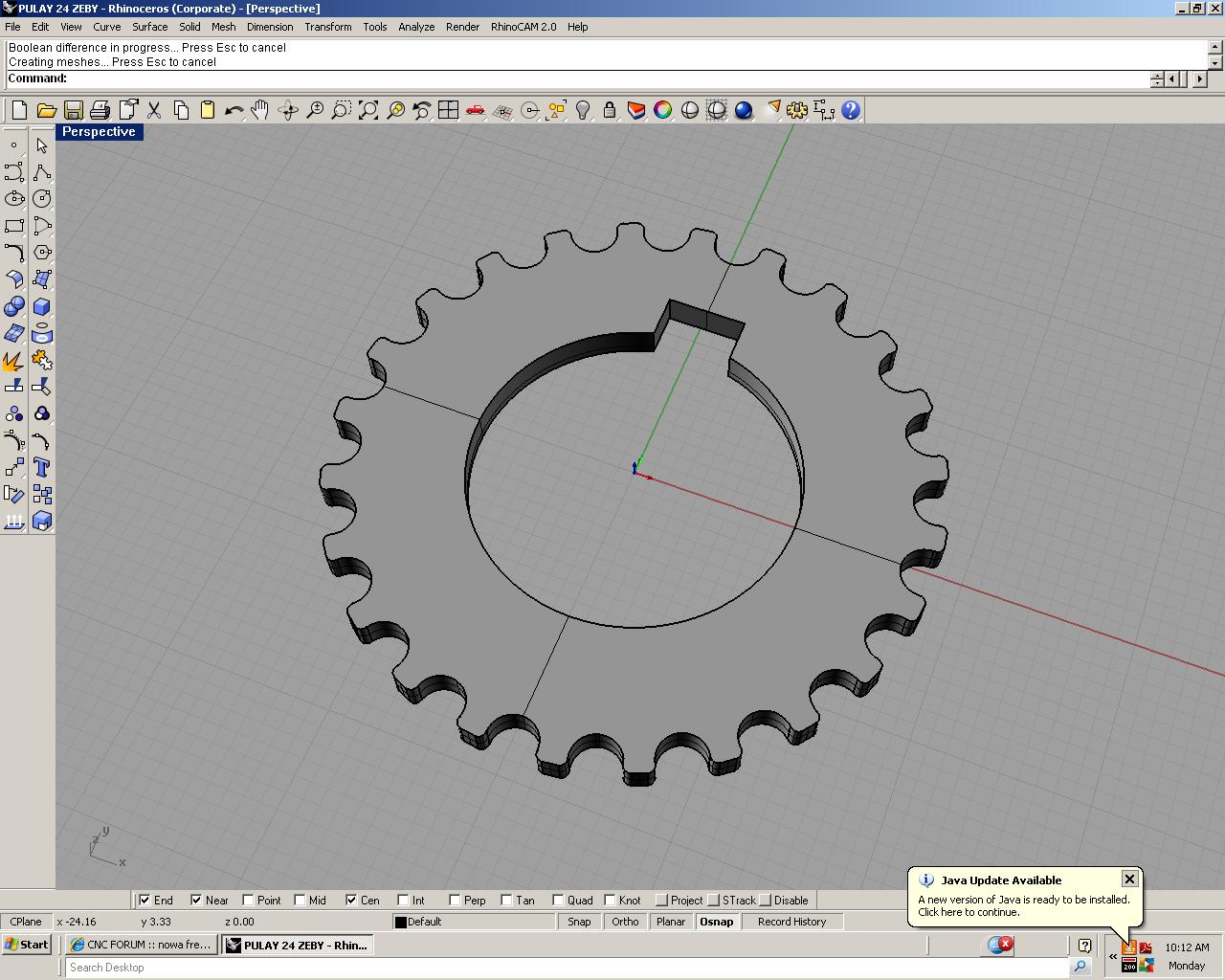Viewport: 1225px width, 980px height.
Task: Switch to CNC FORUM taskbar window
Action: coord(142,945)
